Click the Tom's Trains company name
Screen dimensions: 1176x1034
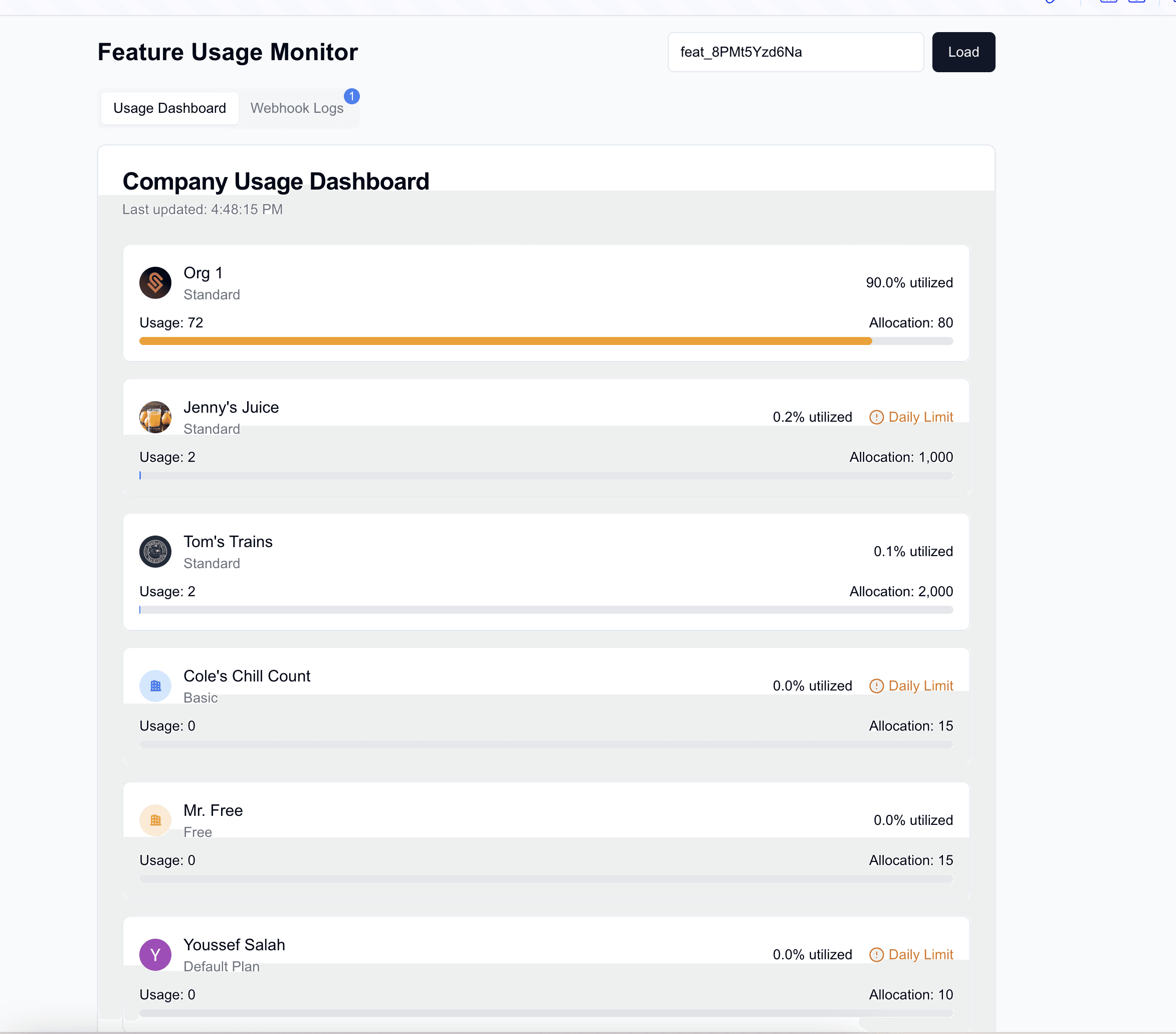tap(228, 542)
